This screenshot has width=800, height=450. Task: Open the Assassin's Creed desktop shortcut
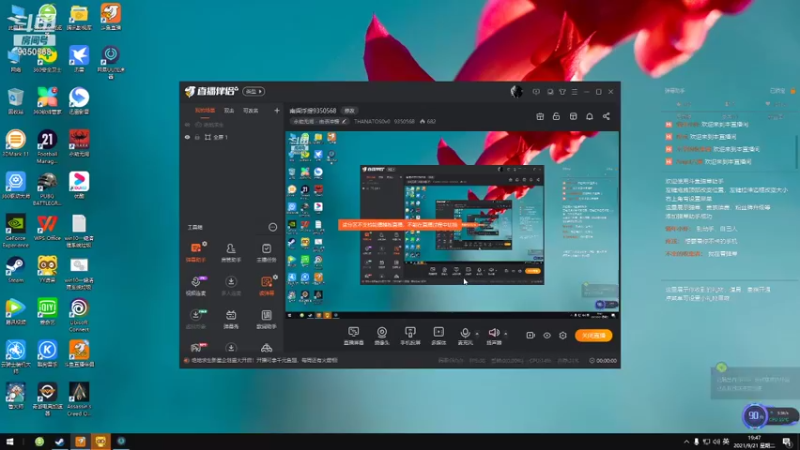point(79,399)
